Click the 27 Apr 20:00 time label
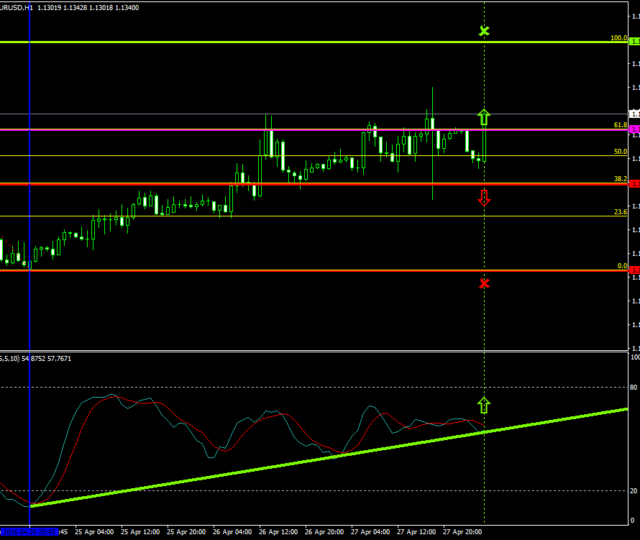Screen dimensions: 640x540 point(460,531)
